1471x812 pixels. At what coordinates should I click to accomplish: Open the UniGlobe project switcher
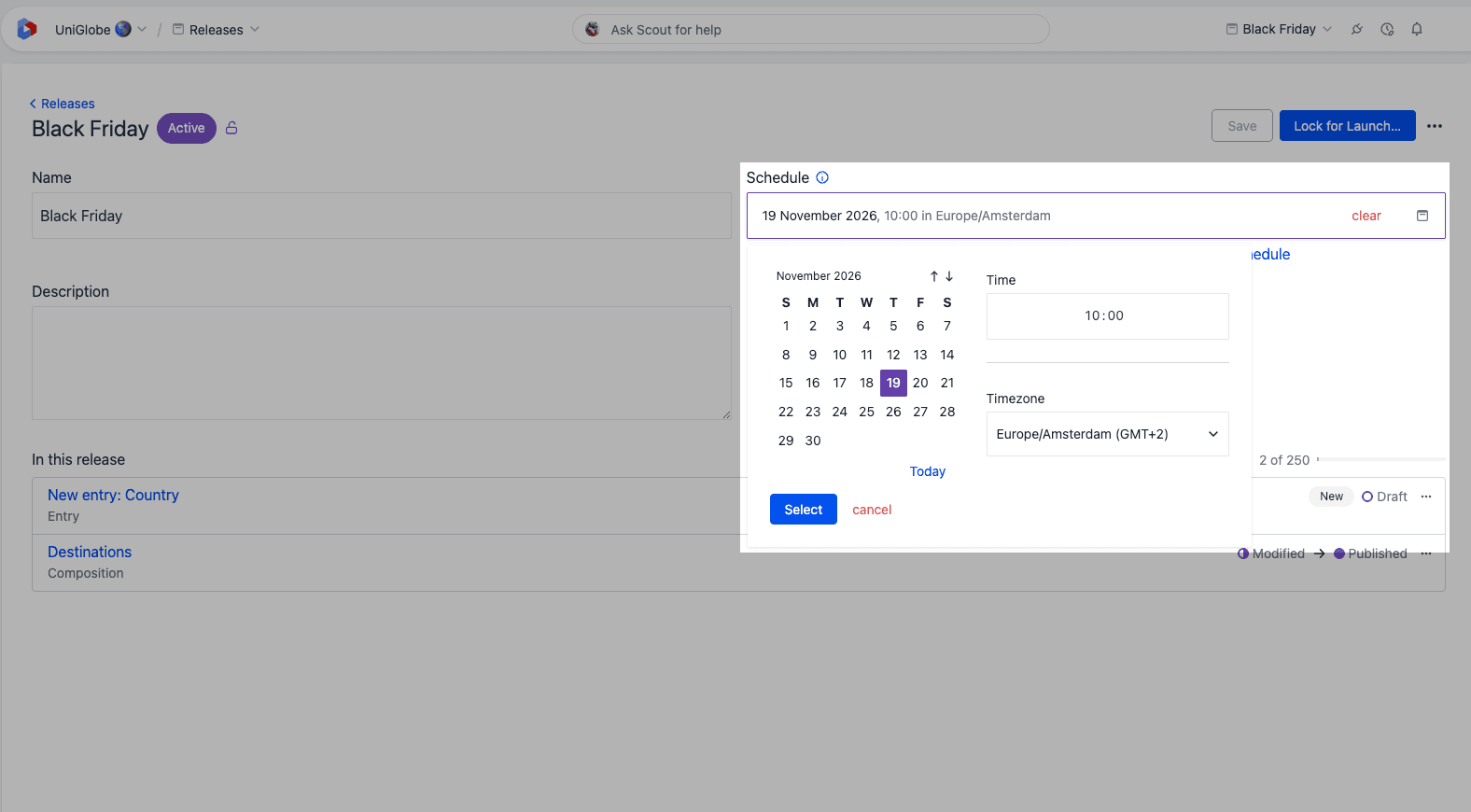[100, 30]
